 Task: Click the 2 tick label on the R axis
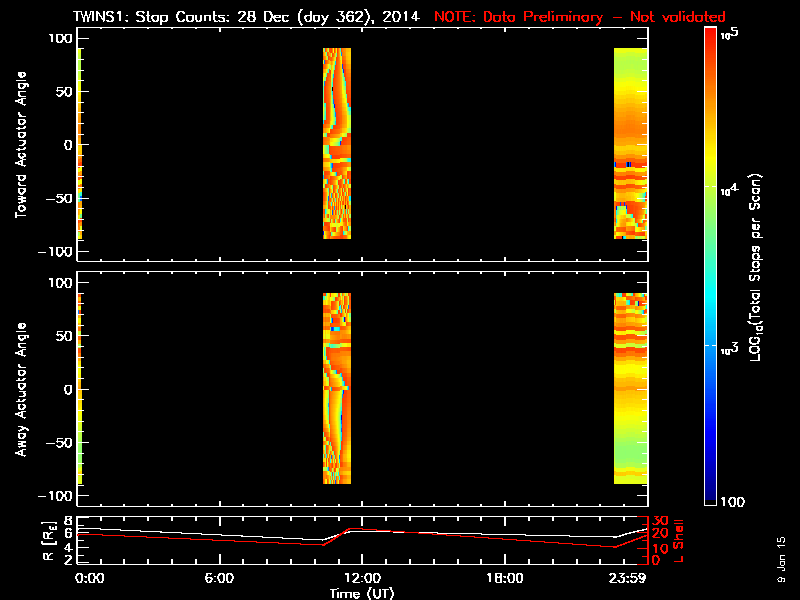click(x=68, y=560)
